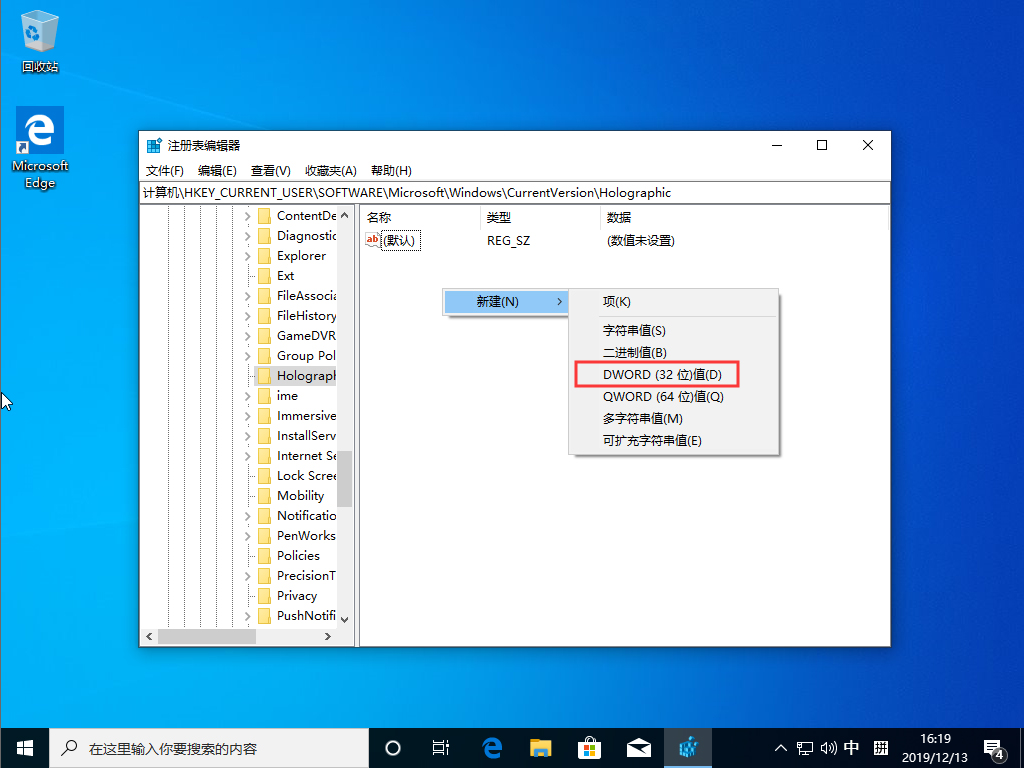The height and width of the screenshot is (768, 1024).
Task: Click the network icon in the system tray
Action: [804, 747]
